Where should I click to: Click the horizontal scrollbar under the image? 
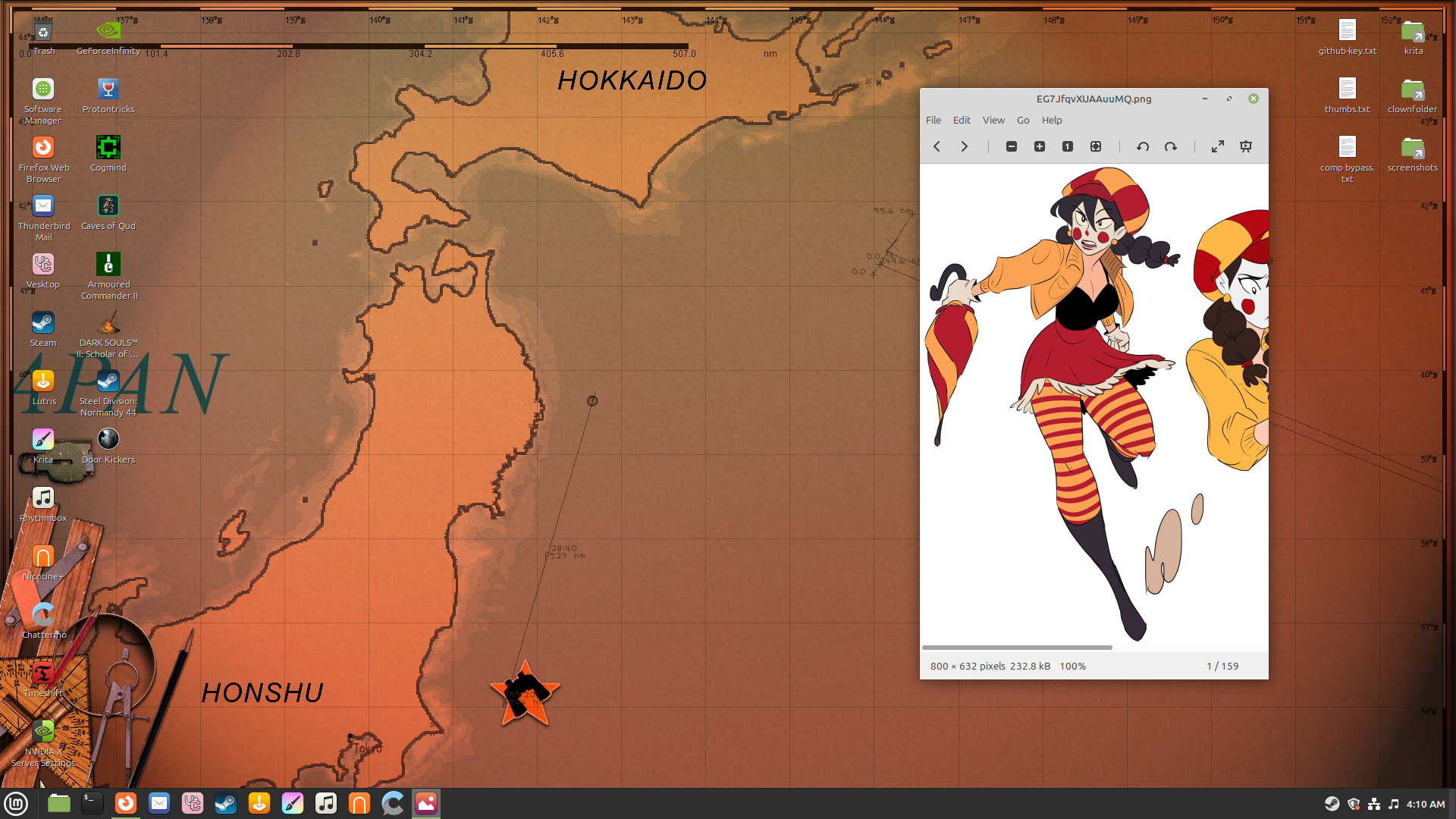click(x=1017, y=648)
